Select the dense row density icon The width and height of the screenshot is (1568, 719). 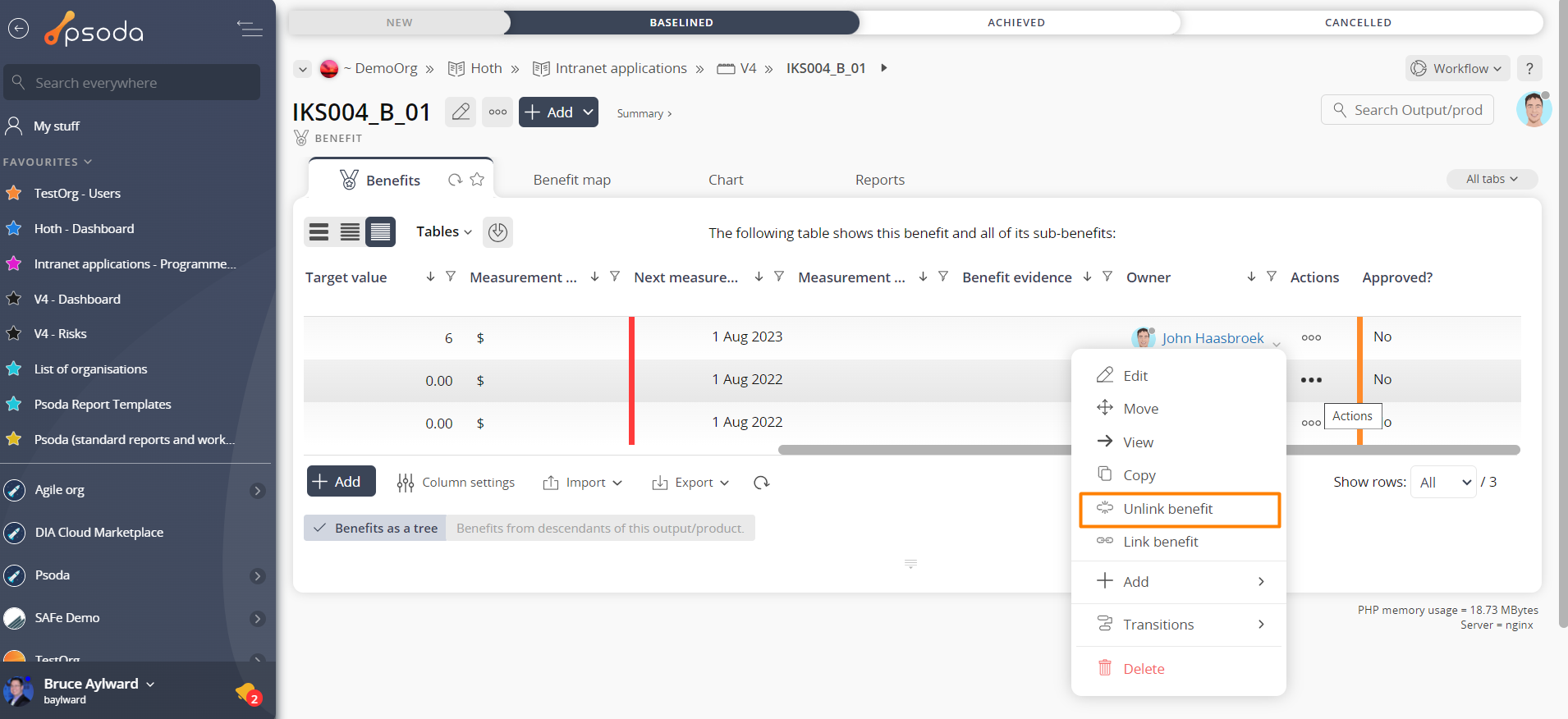point(380,232)
